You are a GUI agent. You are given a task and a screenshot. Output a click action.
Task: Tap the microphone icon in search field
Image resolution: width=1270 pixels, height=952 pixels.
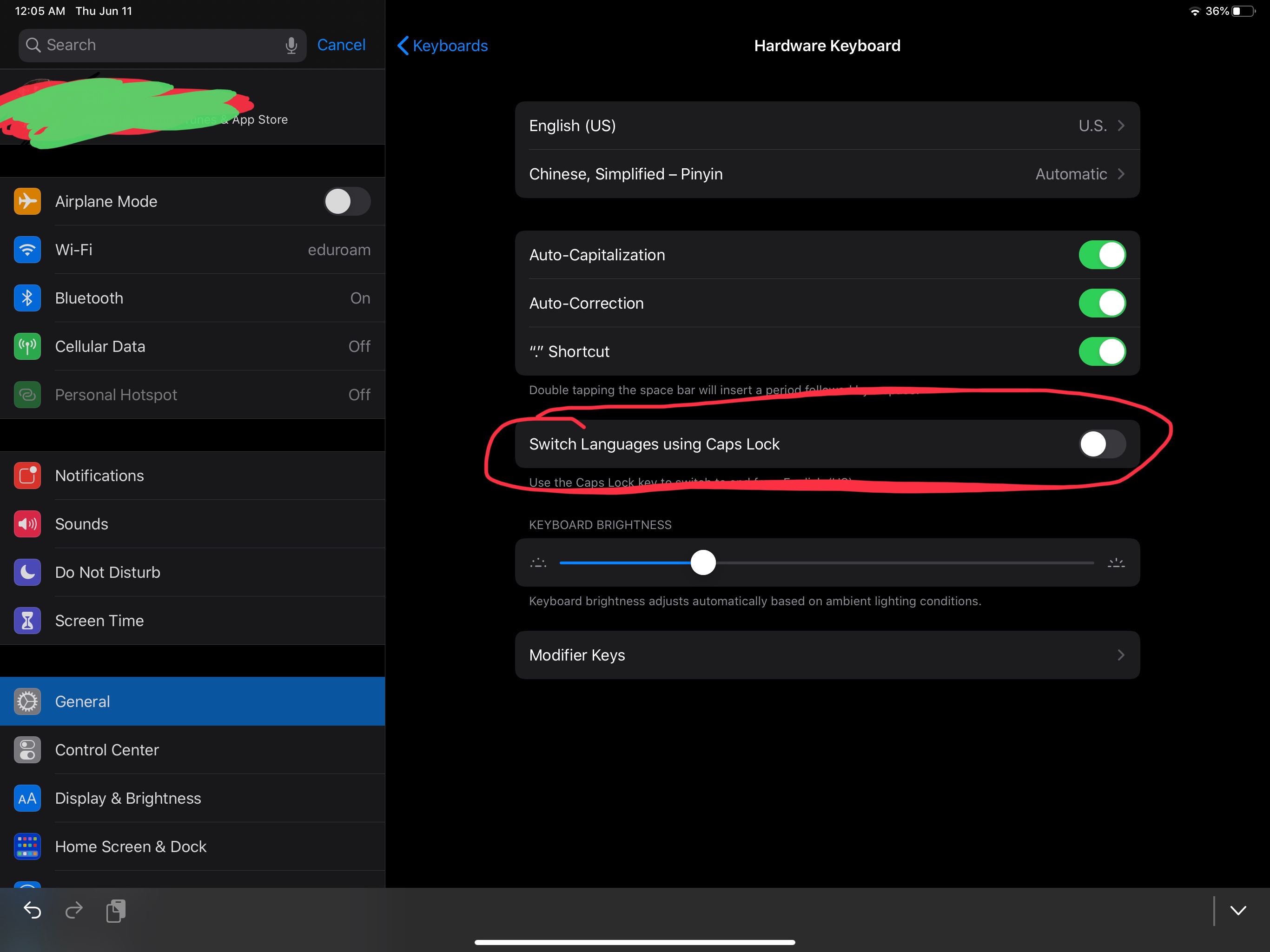[x=291, y=46]
